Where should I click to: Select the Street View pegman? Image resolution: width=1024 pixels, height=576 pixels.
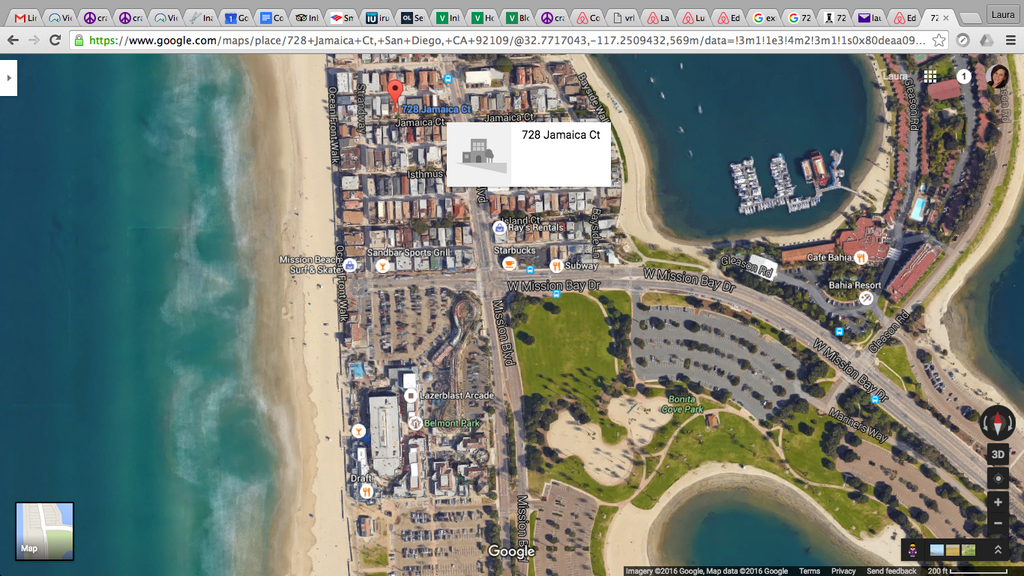pos(915,550)
